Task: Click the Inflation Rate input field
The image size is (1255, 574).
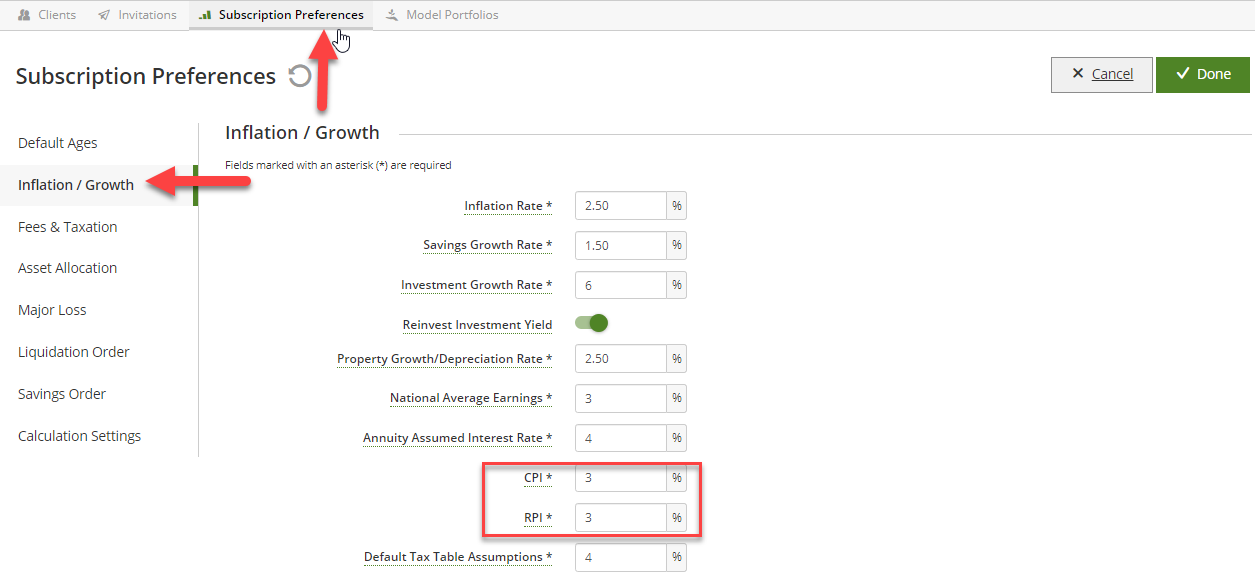Action: coord(621,205)
